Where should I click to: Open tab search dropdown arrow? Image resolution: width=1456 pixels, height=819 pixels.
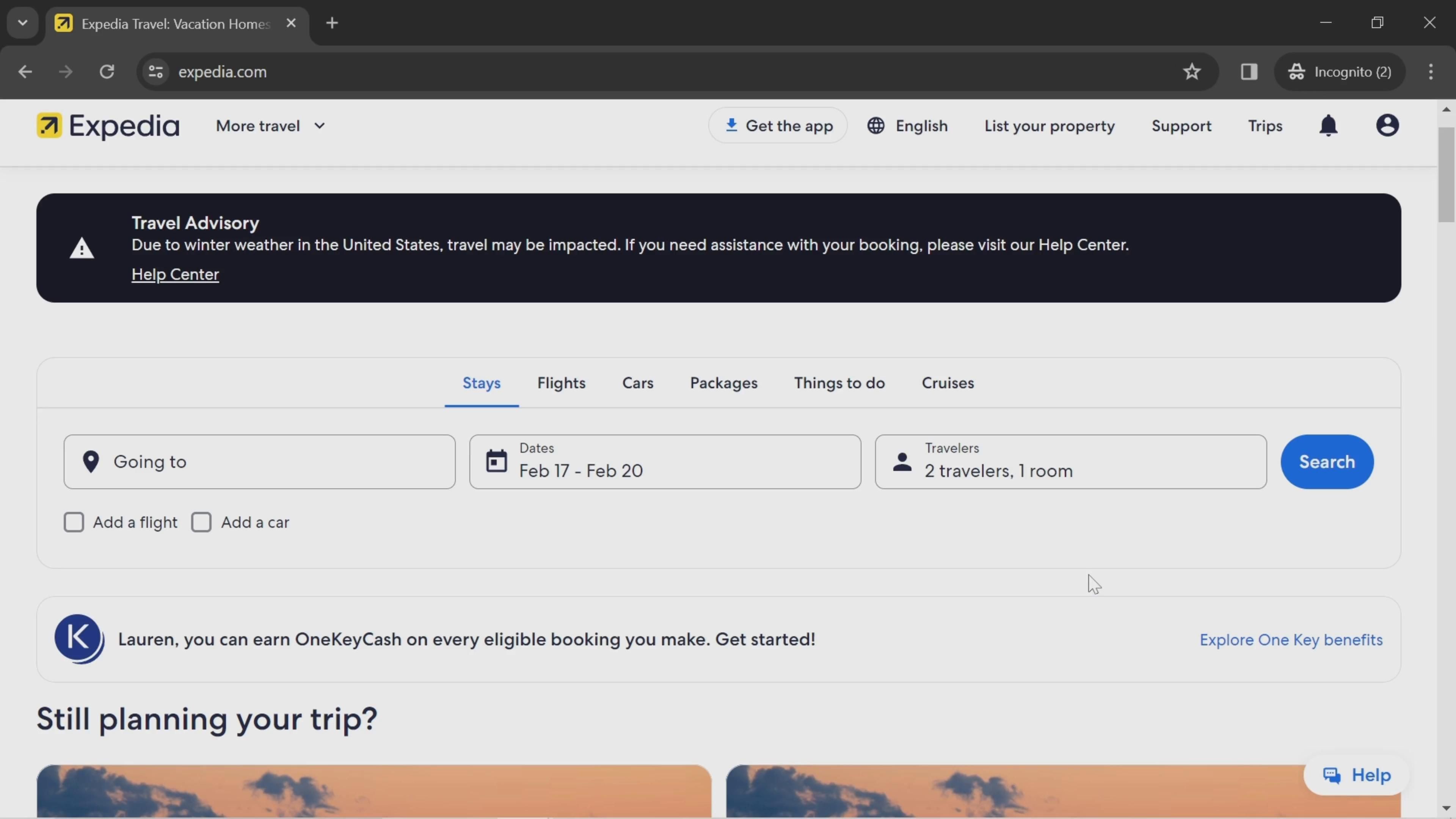23,23
